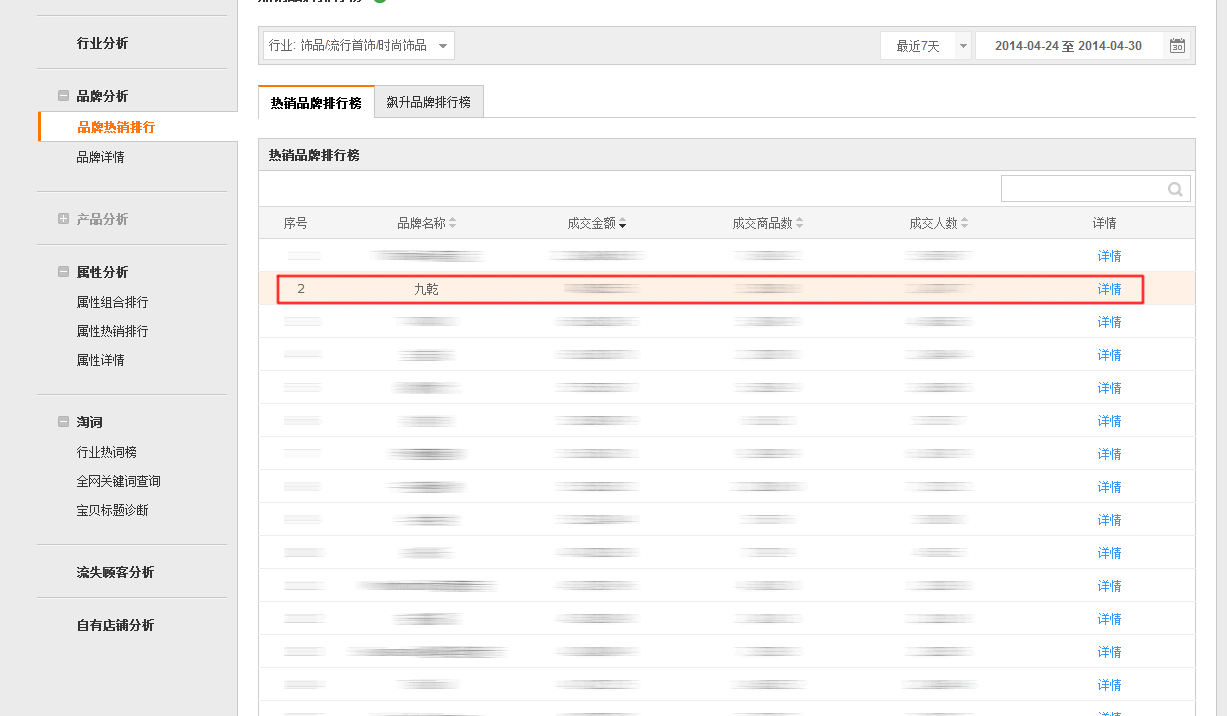Click the brand search input field

point(1082,189)
